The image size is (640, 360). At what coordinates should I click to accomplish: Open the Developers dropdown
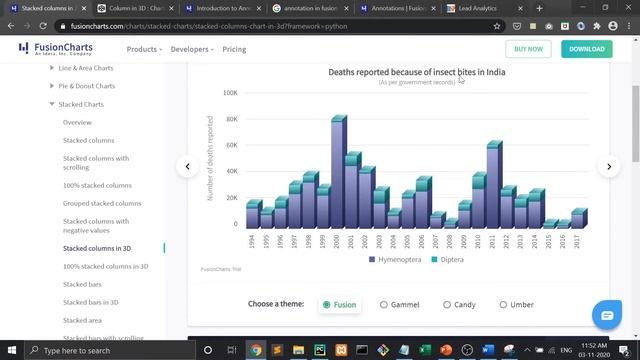pos(192,49)
